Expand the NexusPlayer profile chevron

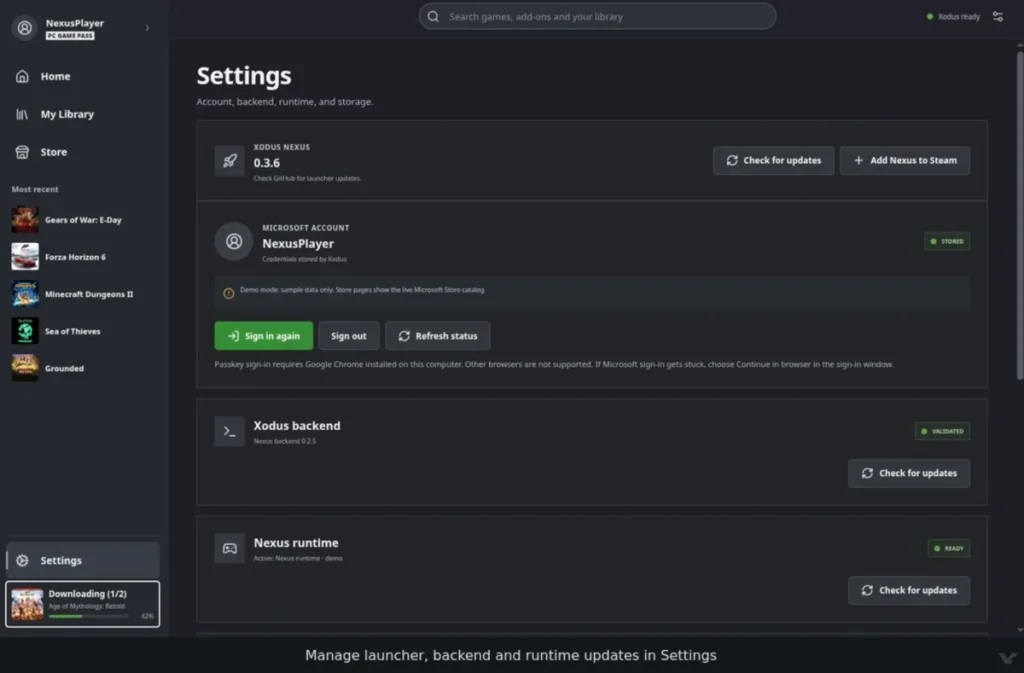coord(147,28)
